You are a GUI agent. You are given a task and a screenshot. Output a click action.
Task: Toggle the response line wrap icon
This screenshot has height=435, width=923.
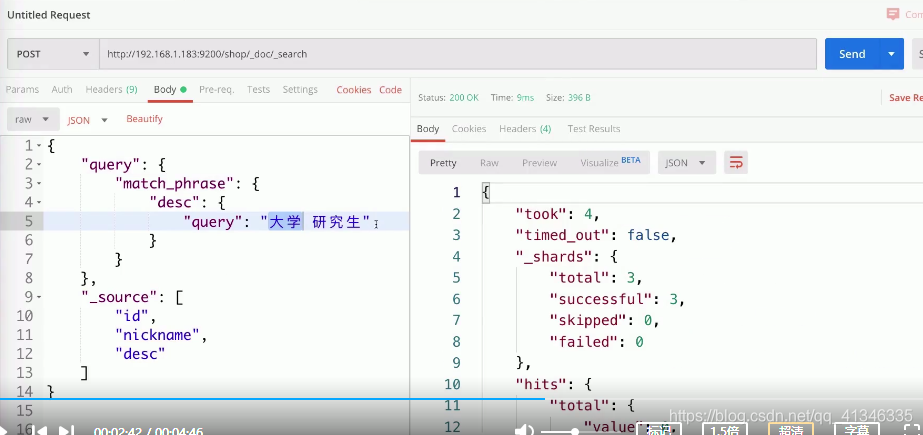click(736, 163)
